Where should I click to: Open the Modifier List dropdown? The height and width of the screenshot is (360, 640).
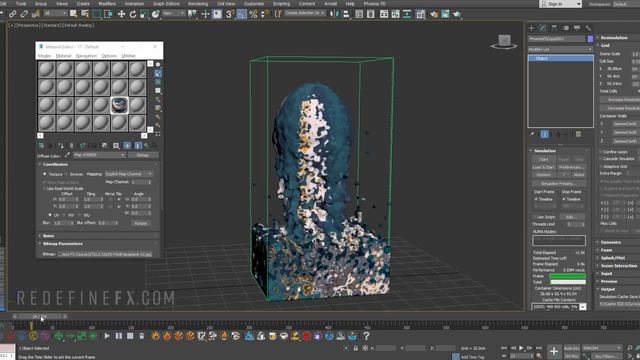[560, 49]
